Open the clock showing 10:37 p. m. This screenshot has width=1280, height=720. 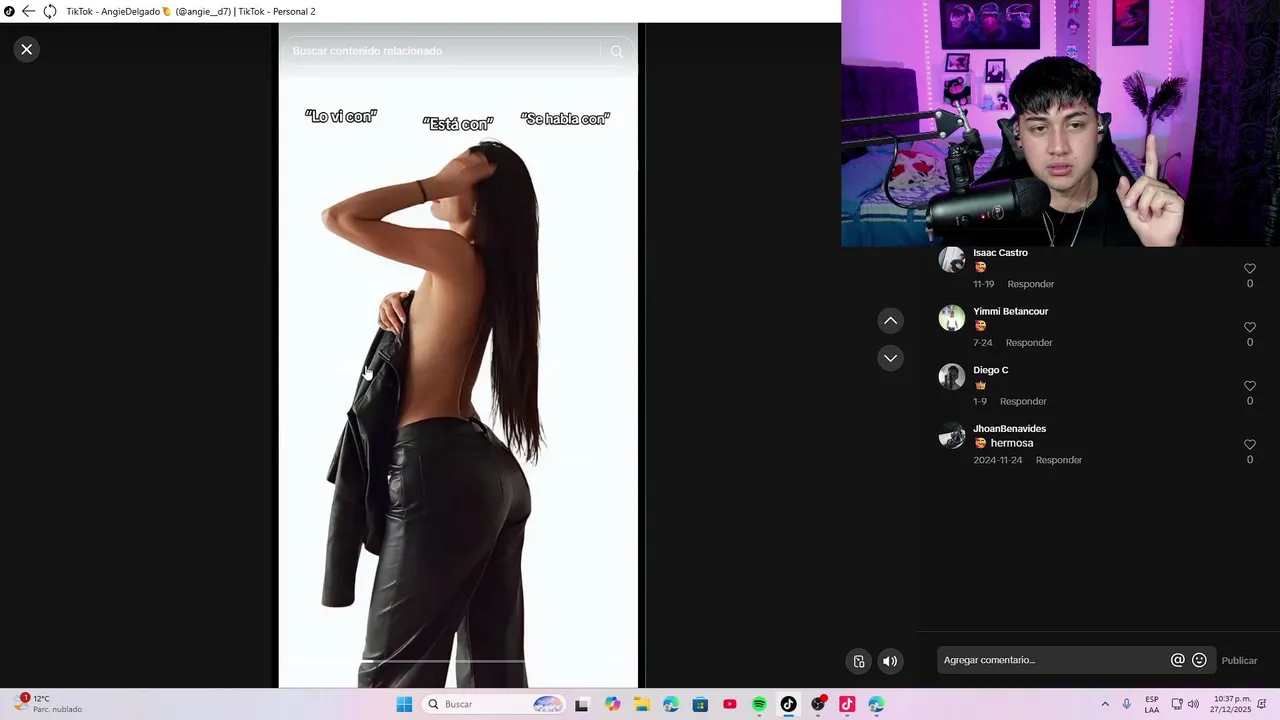(1232, 704)
